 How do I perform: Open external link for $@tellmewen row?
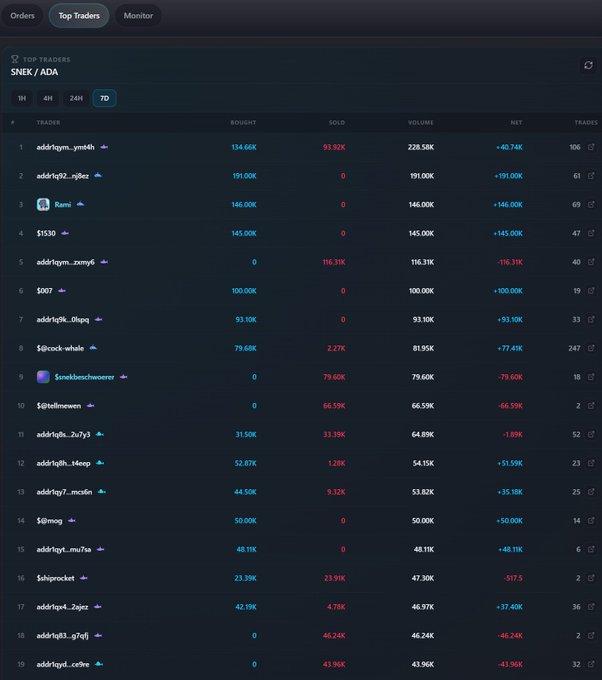click(x=591, y=405)
